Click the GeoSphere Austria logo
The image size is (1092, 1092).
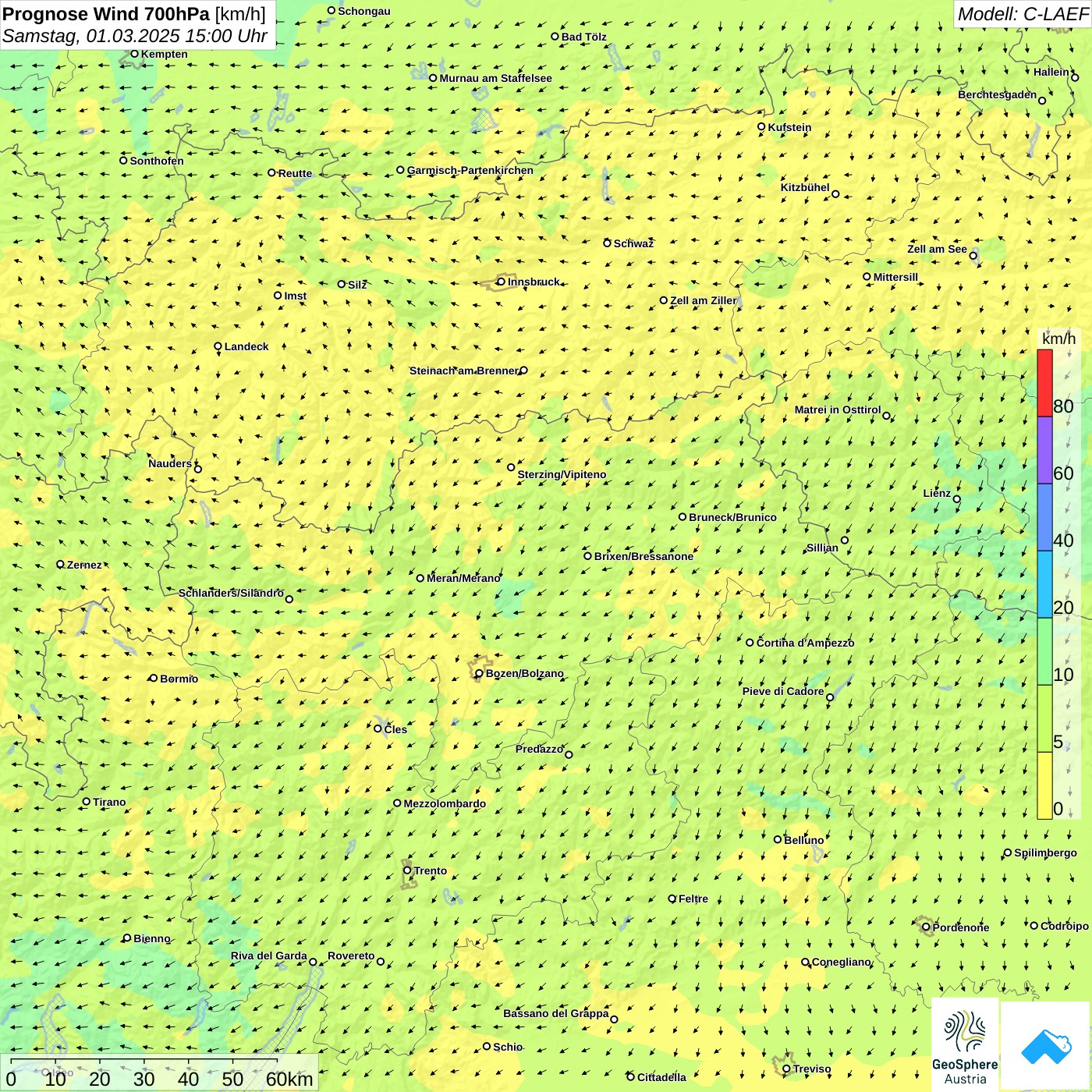pos(965,1044)
